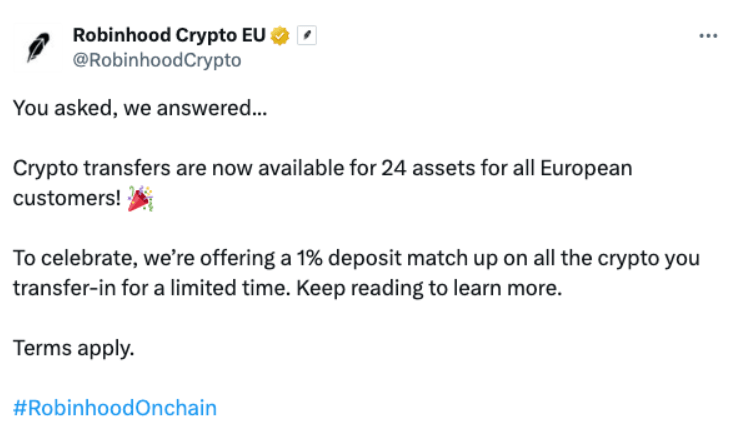Open the #RobinhoodOnchain hashtag
This screenshot has height=429, width=736.
(x=115, y=408)
